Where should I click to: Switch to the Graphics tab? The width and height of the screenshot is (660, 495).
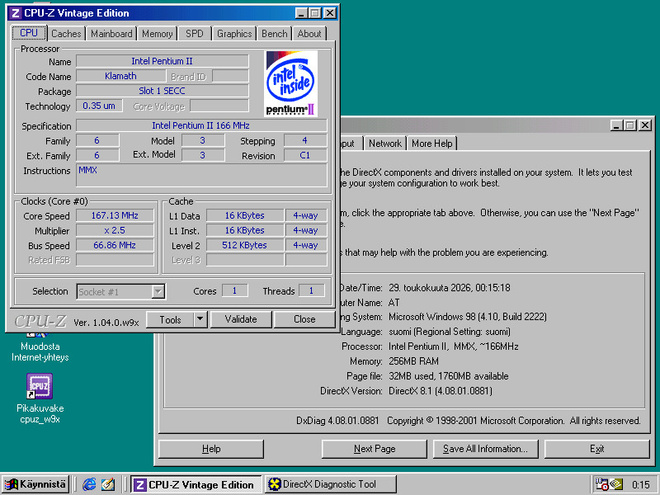[234, 34]
